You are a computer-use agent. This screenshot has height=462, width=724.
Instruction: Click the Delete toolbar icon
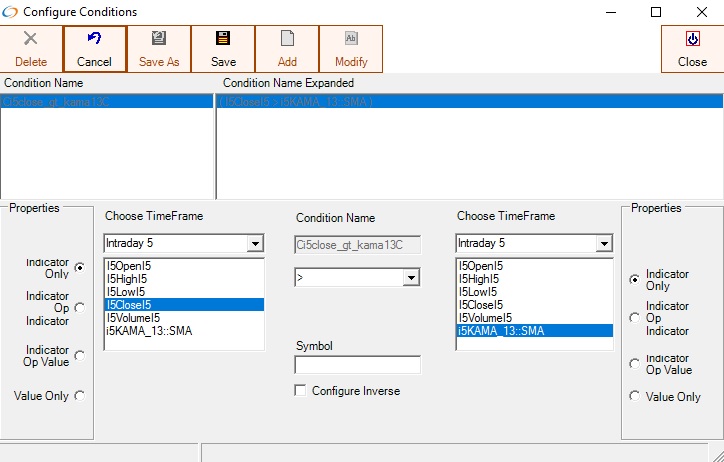(x=31, y=39)
